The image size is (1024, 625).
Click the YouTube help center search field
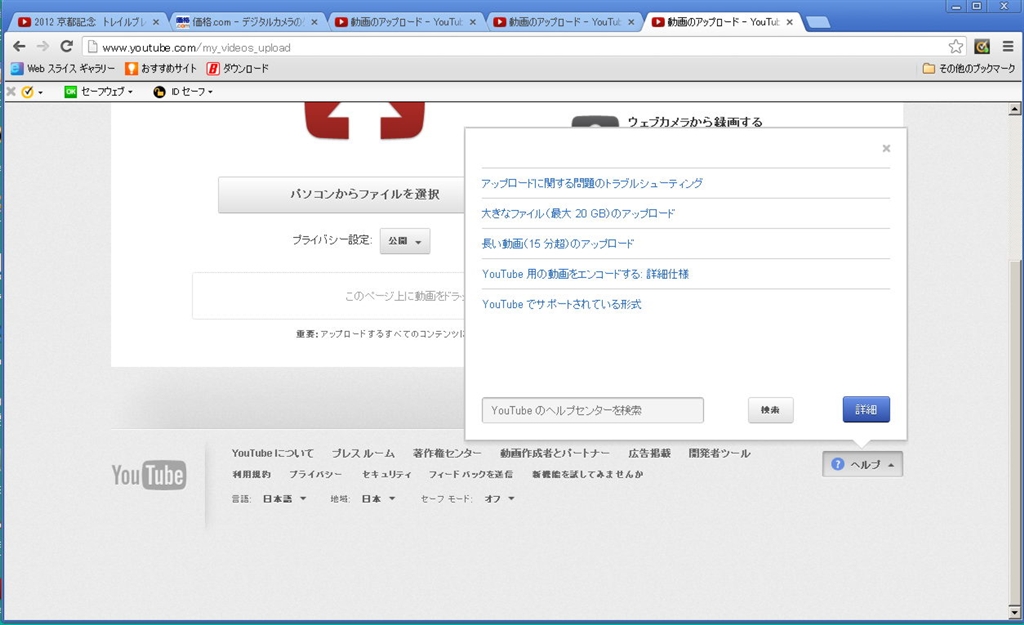point(592,410)
